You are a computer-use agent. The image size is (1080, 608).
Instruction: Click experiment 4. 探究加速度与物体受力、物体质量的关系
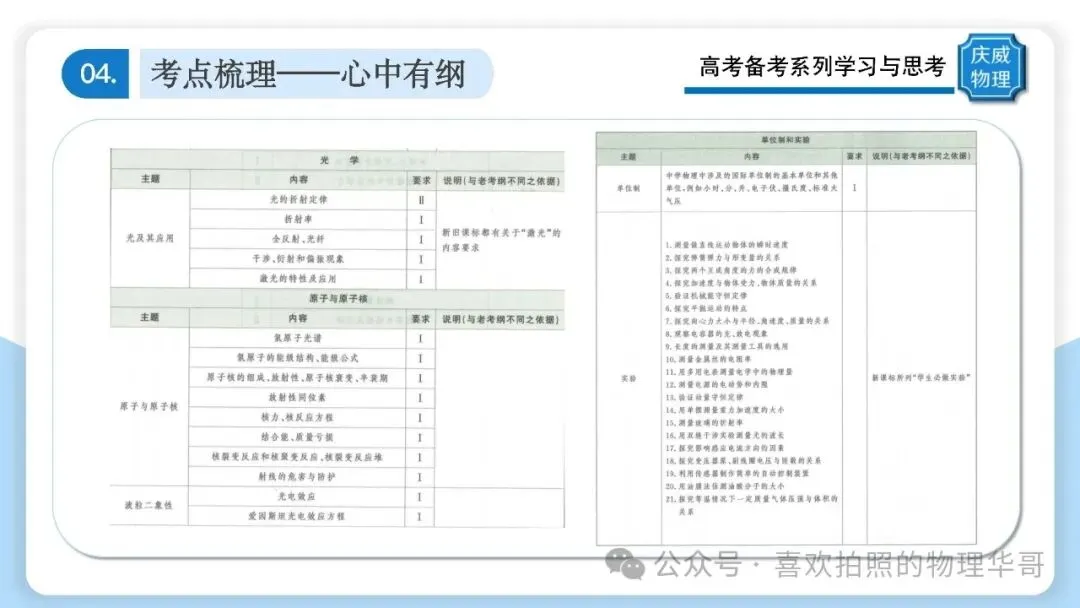[x=741, y=283]
